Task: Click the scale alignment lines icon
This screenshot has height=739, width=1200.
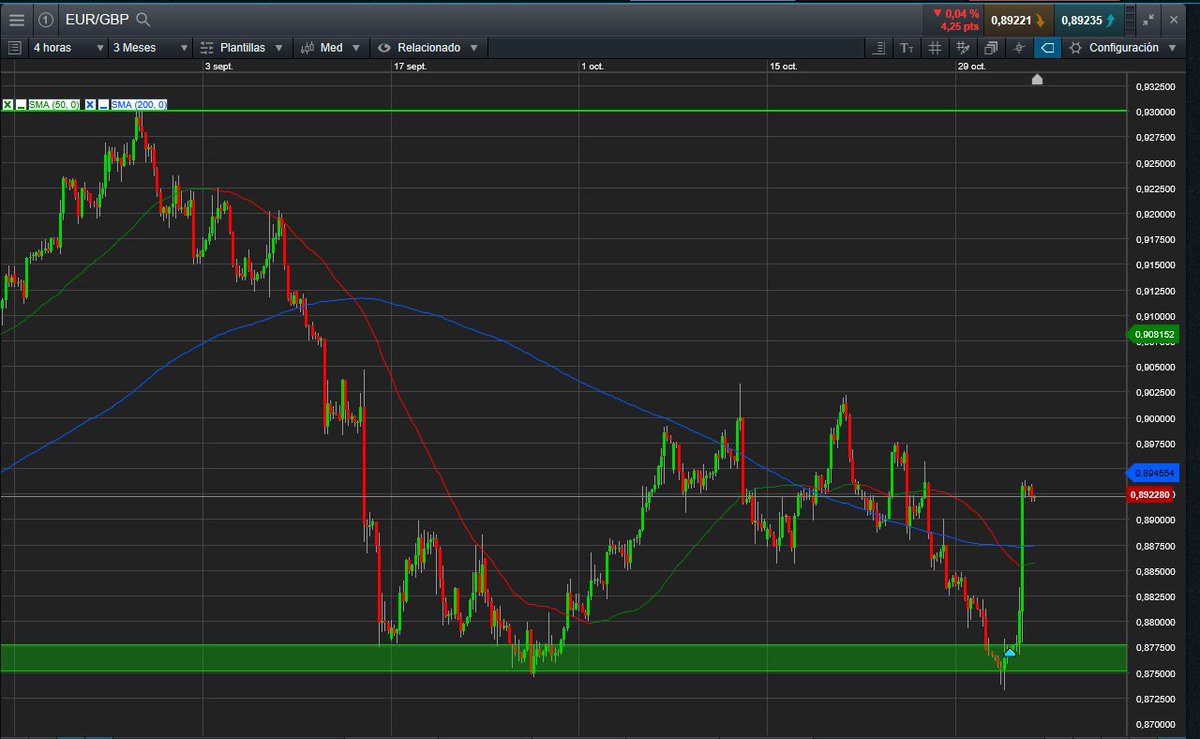Action: [879, 47]
